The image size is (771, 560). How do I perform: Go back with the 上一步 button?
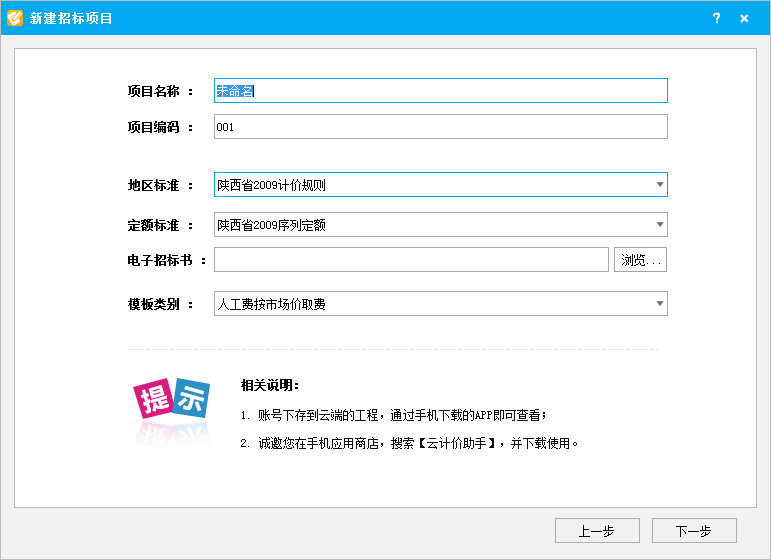(597, 531)
